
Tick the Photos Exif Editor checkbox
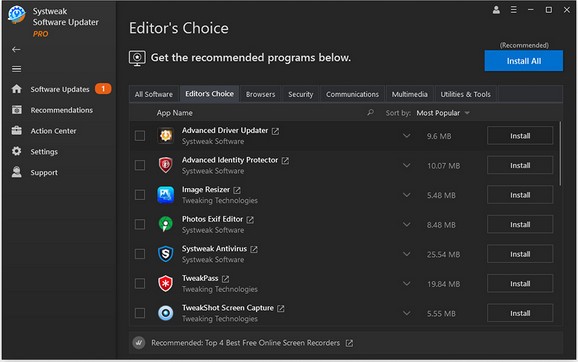coord(140,224)
